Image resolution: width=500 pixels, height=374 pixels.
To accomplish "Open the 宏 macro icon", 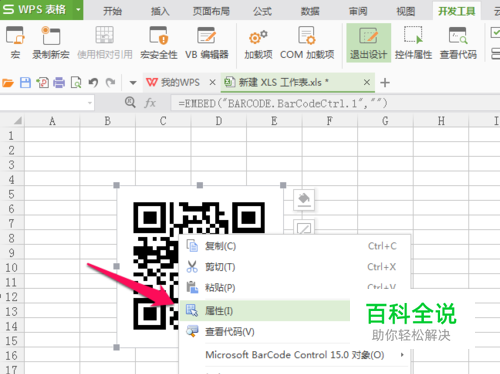I will [15, 43].
